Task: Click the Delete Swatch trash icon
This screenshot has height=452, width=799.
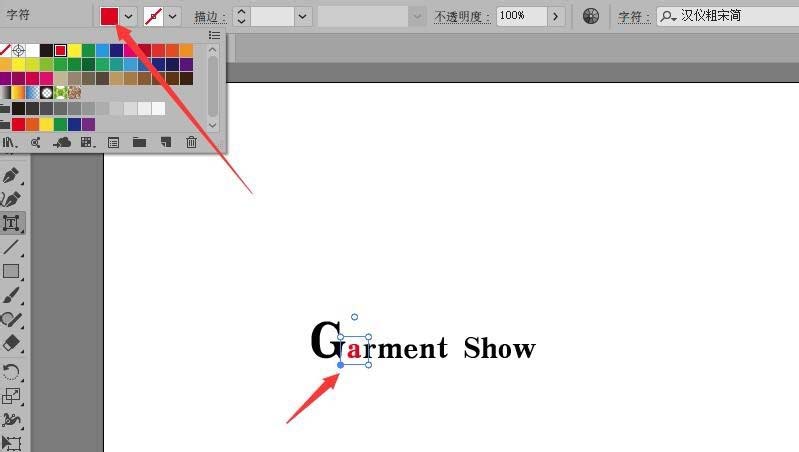Action: coord(192,142)
